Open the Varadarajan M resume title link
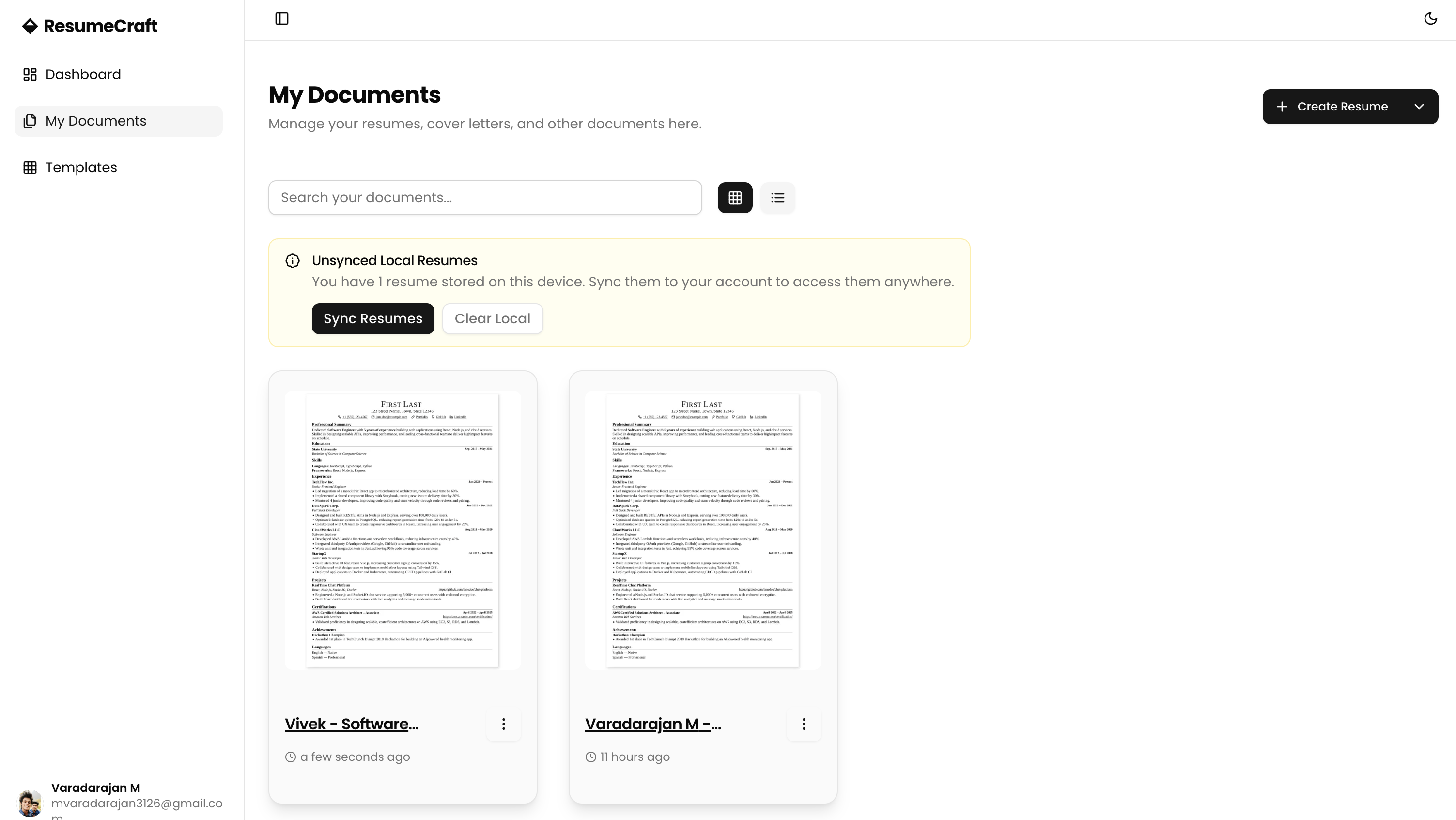 coord(652,725)
